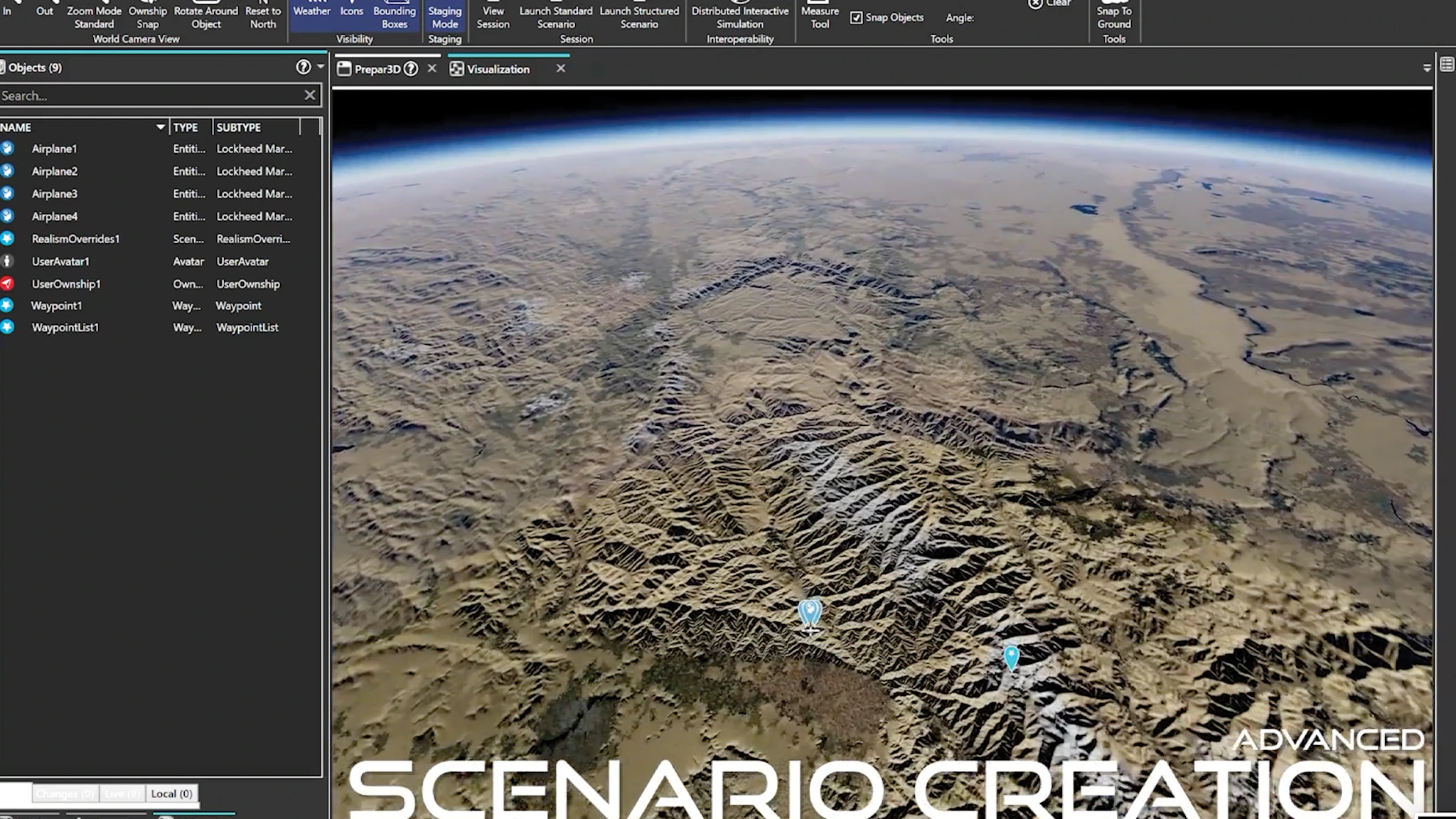Toggle the Snap Objects checkbox
This screenshot has width=1456, height=819.
[x=857, y=18]
